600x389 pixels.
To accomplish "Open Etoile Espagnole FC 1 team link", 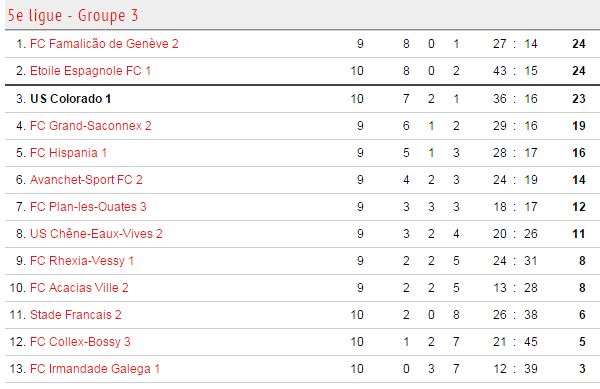I will click(90, 71).
